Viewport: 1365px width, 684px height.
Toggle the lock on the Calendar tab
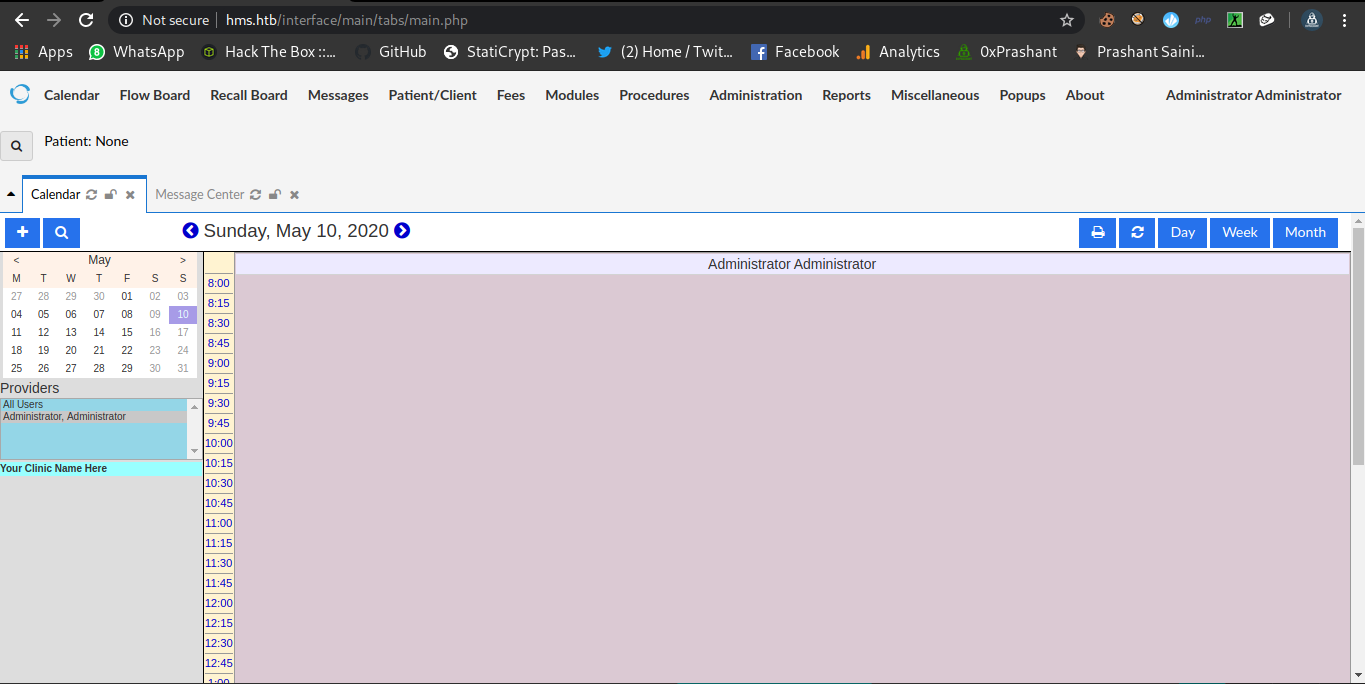(110, 195)
